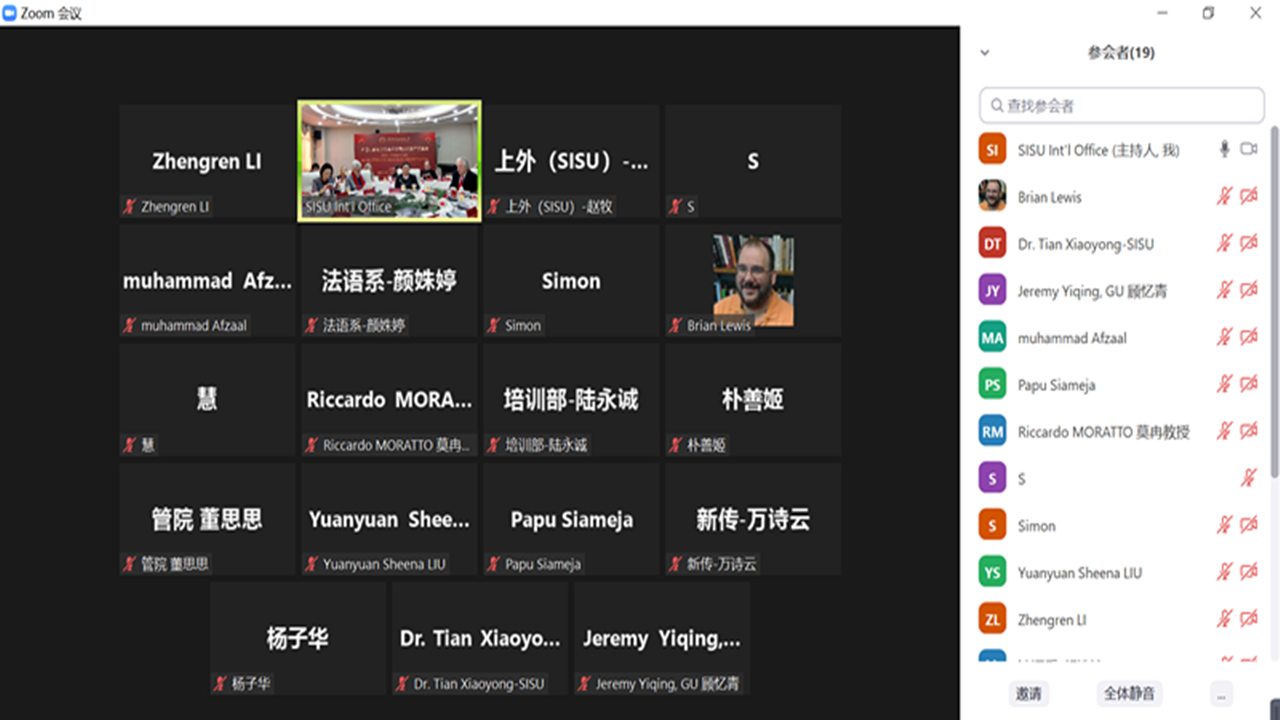This screenshot has height=720, width=1280.
Task: Toggle mute for participant S in list
Action: tap(1248, 478)
